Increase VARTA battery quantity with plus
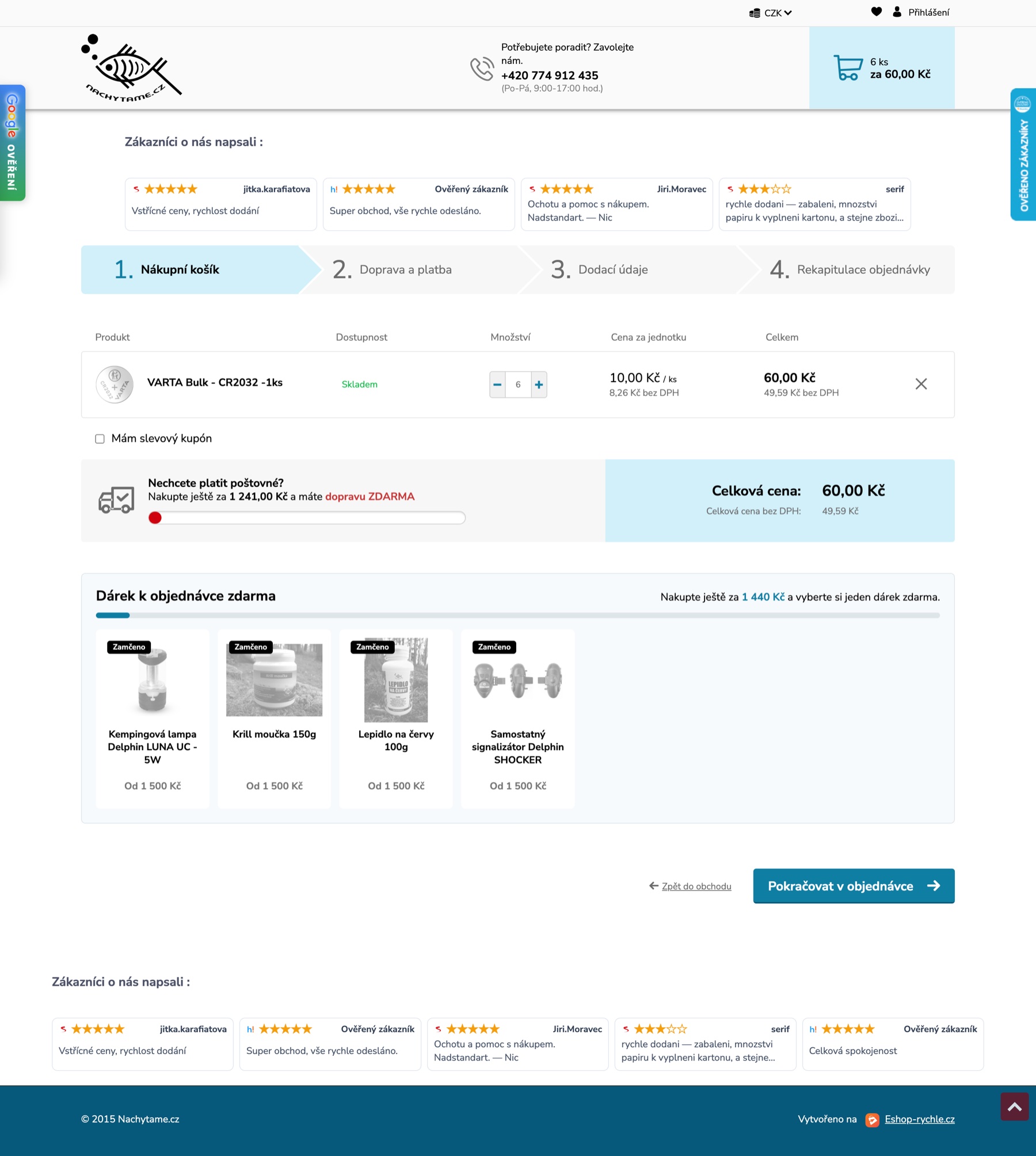1036x1156 pixels. 539,385
